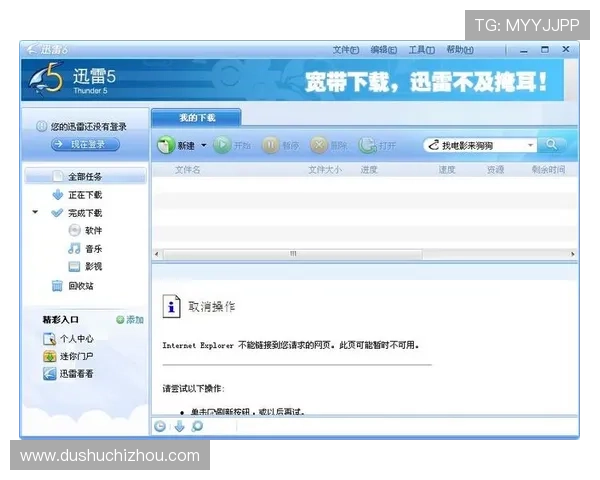The width and height of the screenshot is (600, 480).
Task: Open 回收站 recycle bin entry
Action: 81,286
